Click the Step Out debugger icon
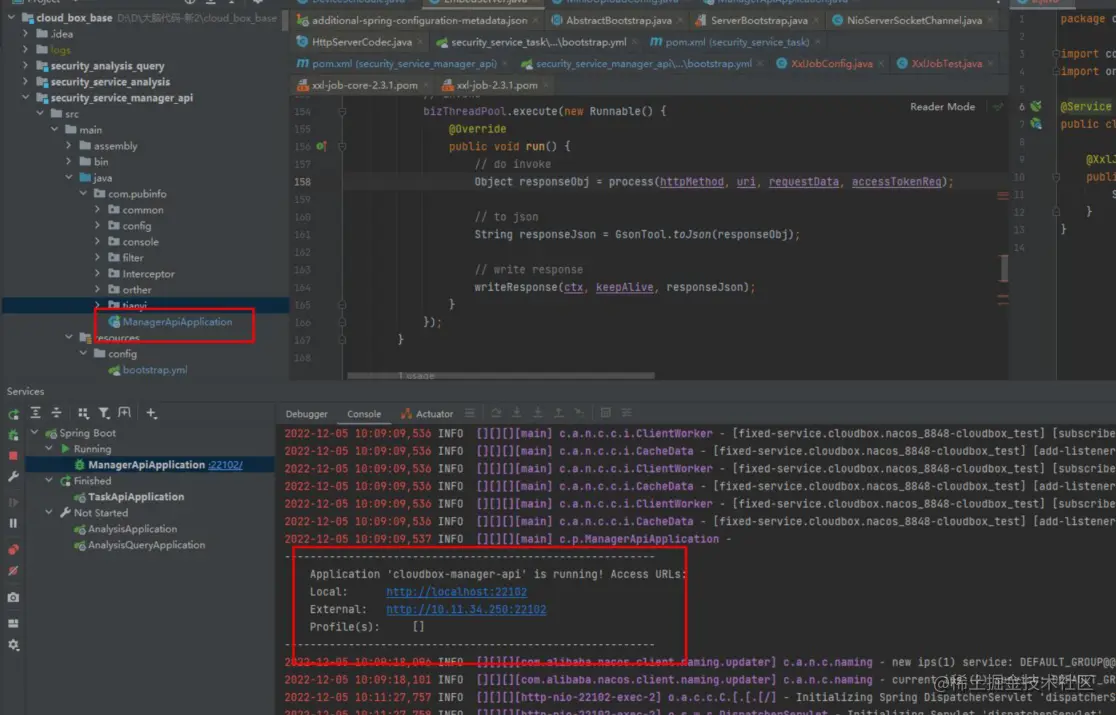This screenshot has width=1116, height=715. pos(559,413)
